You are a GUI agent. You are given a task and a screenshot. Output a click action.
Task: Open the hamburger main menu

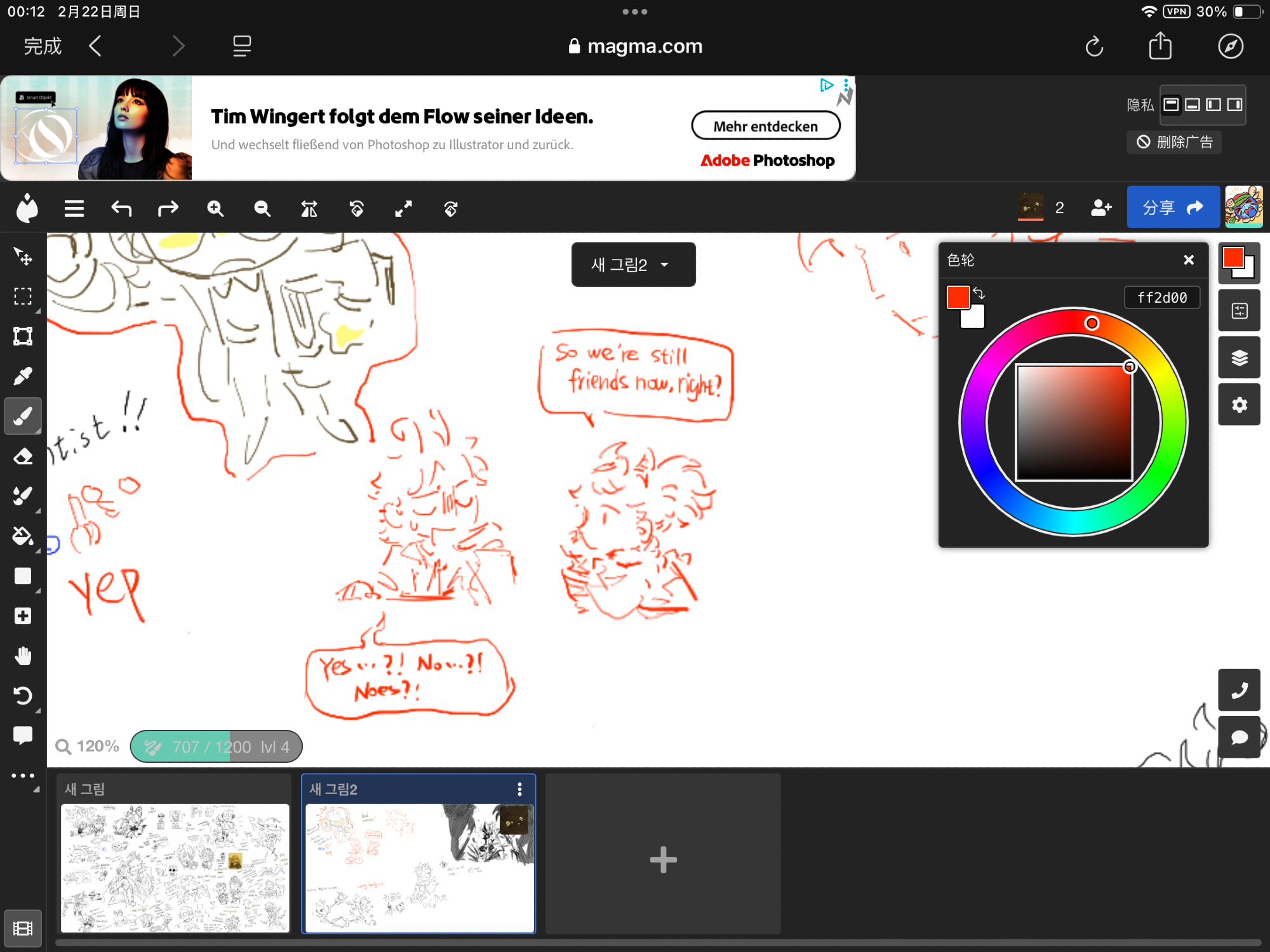point(74,208)
